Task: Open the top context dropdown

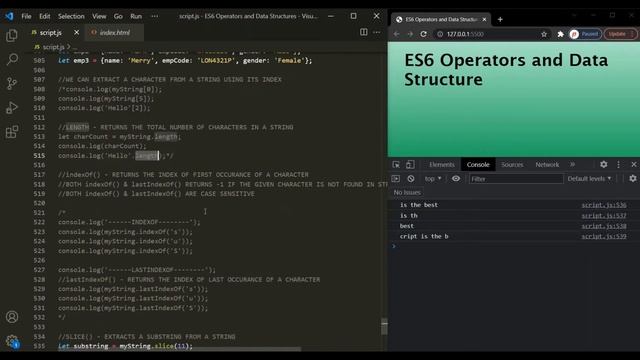Action: (433, 179)
